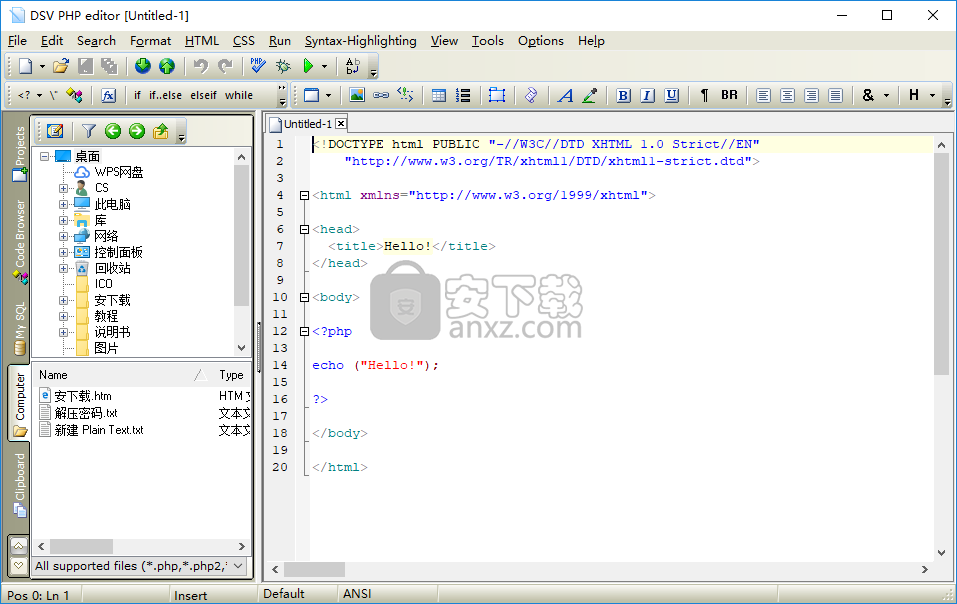This screenshot has height=604, width=957.
Task: Click the filter funnel icon in file panel
Action: point(88,131)
